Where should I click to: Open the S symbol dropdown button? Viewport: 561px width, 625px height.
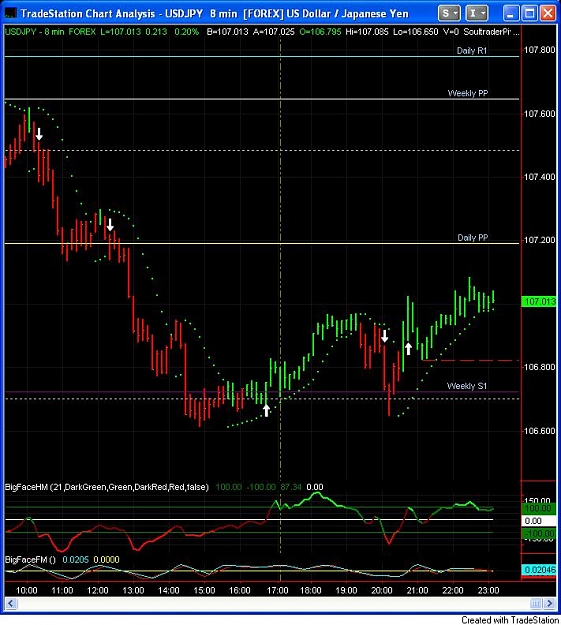click(x=449, y=13)
